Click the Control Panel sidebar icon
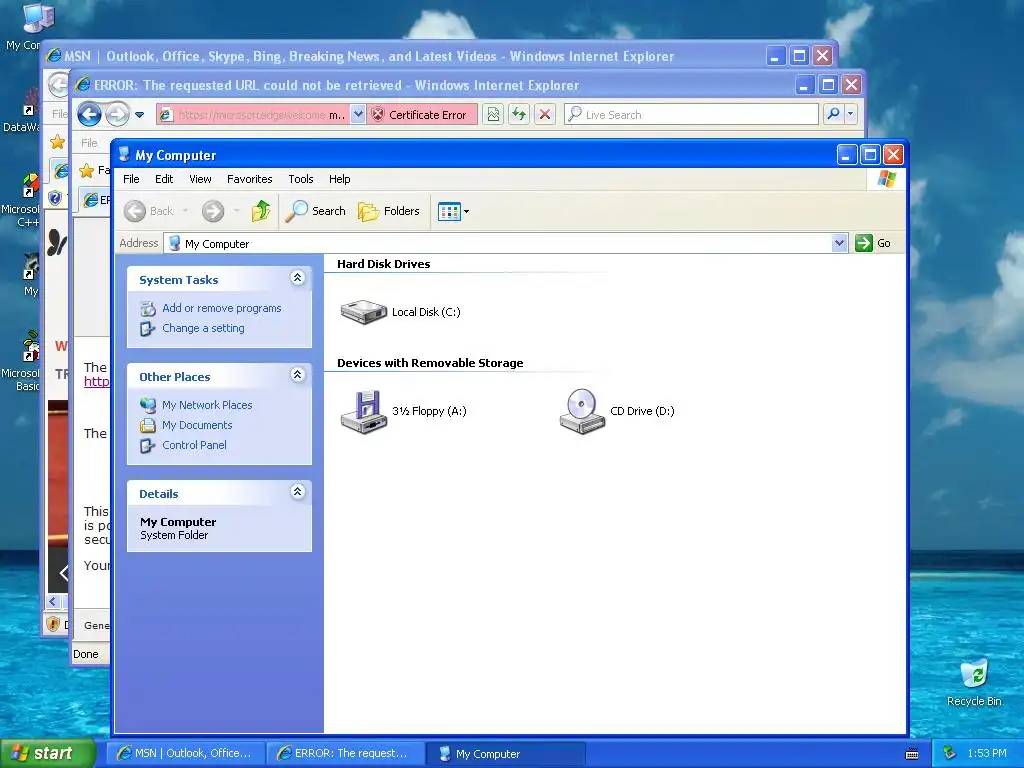Screen dimensions: 1024x768 [148, 445]
